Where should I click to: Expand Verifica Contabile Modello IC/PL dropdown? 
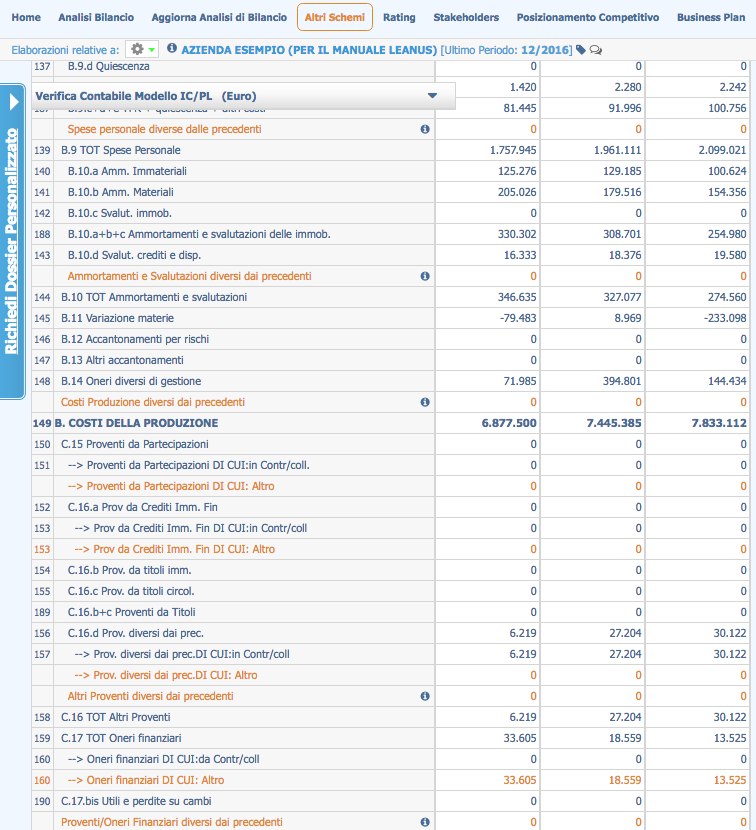tap(432, 96)
